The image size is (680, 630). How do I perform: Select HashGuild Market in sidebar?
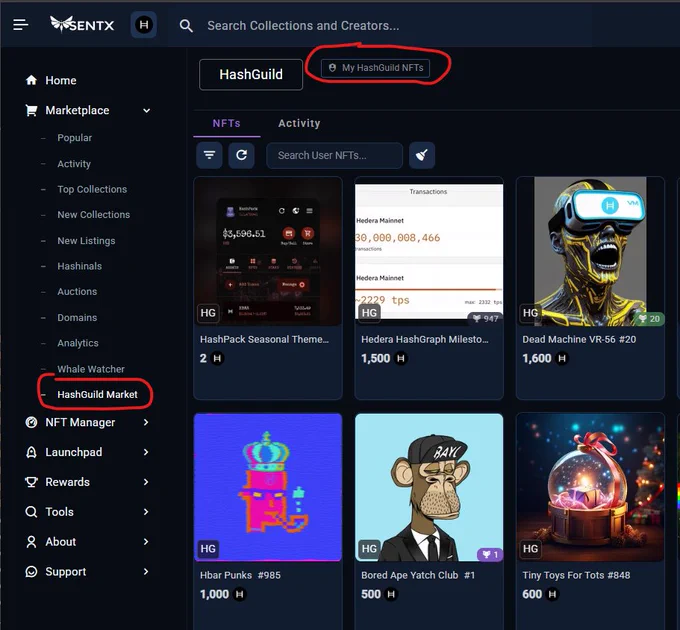97,395
